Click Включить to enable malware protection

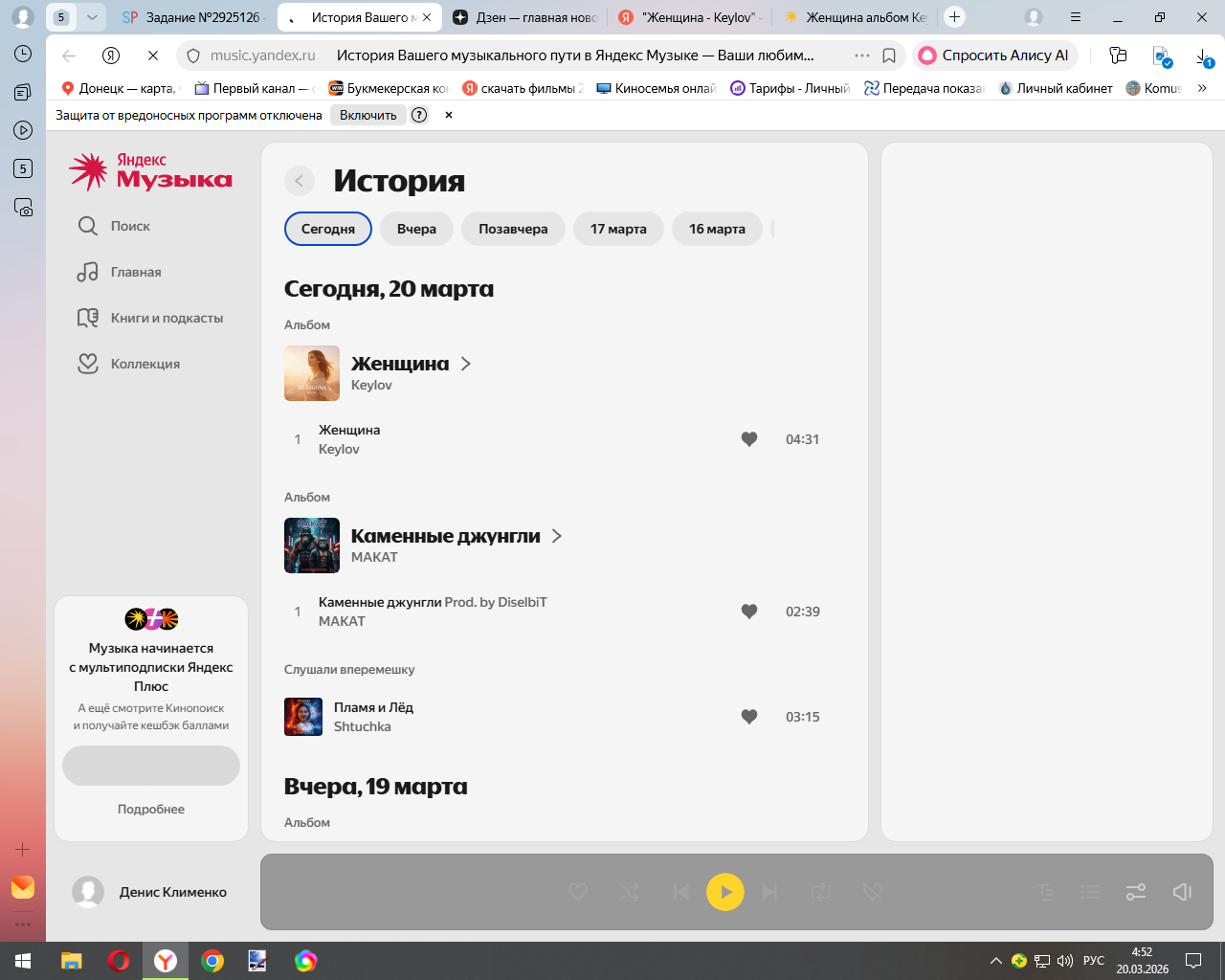[x=368, y=115]
